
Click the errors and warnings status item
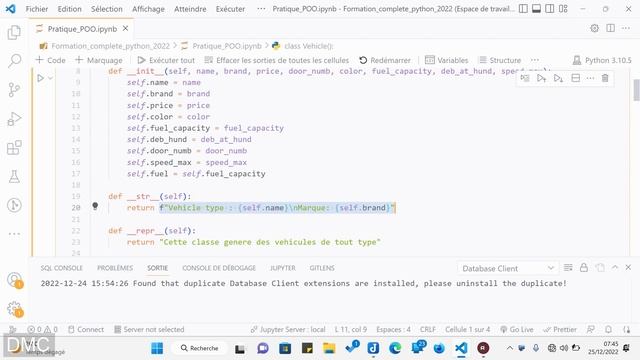(42, 329)
